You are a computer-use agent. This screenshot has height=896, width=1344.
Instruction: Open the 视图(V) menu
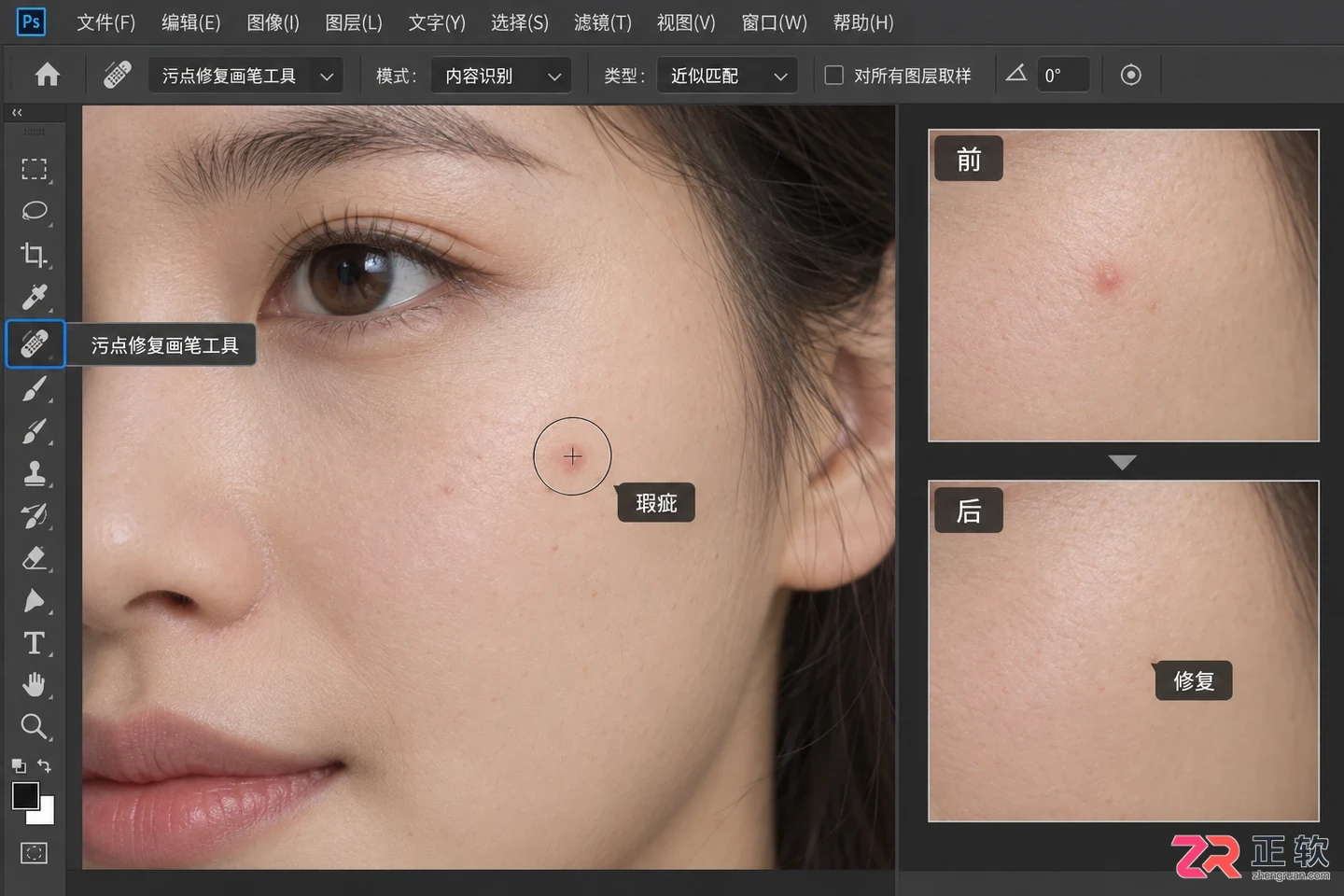click(x=686, y=22)
